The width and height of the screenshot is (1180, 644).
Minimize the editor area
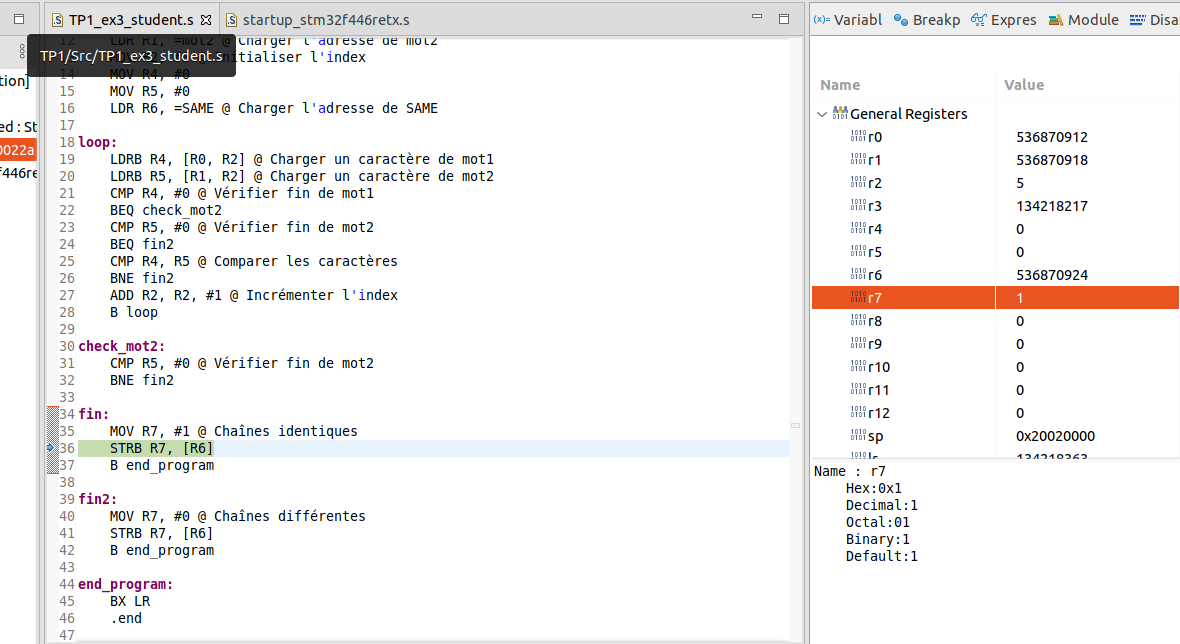pyautogui.click(x=757, y=18)
